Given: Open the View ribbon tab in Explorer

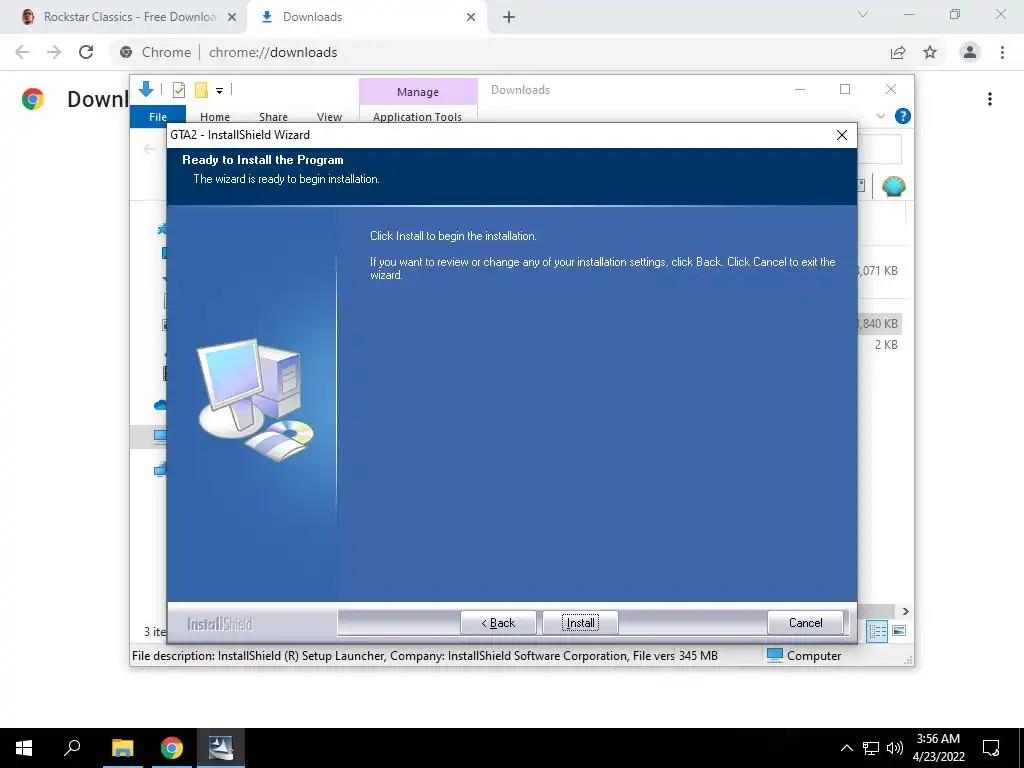Looking at the screenshot, I should [329, 116].
